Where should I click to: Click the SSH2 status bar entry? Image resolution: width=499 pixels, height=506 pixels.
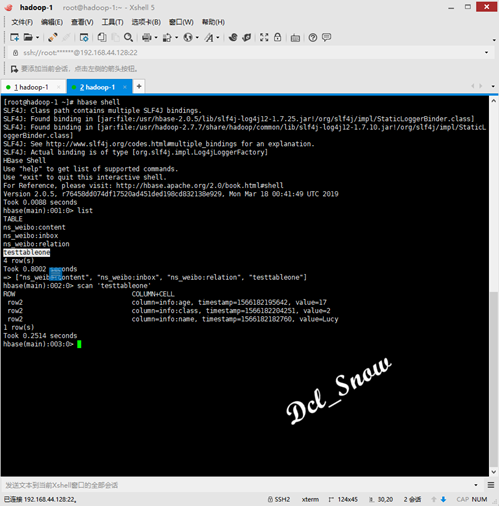tap(279, 499)
